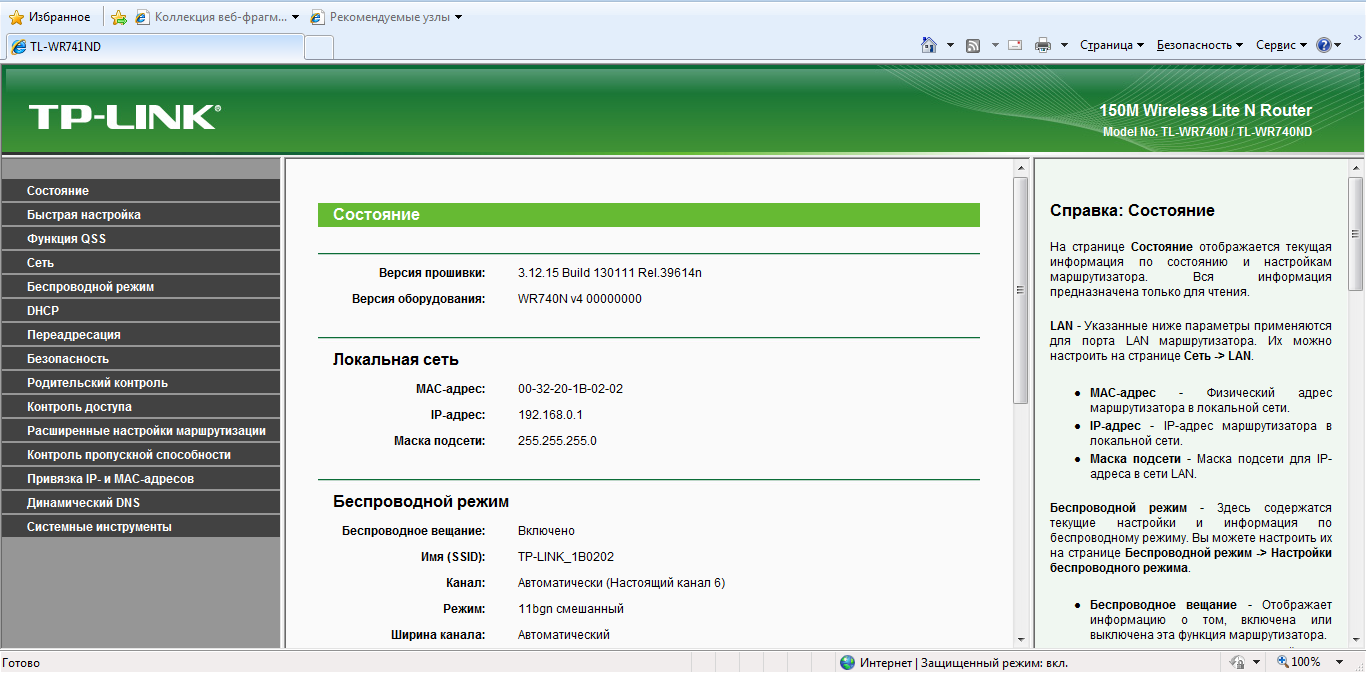Screen dimensions: 1366x673
Task: Click the Read mail envelope icon
Action: pyautogui.click(x=1015, y=45)
